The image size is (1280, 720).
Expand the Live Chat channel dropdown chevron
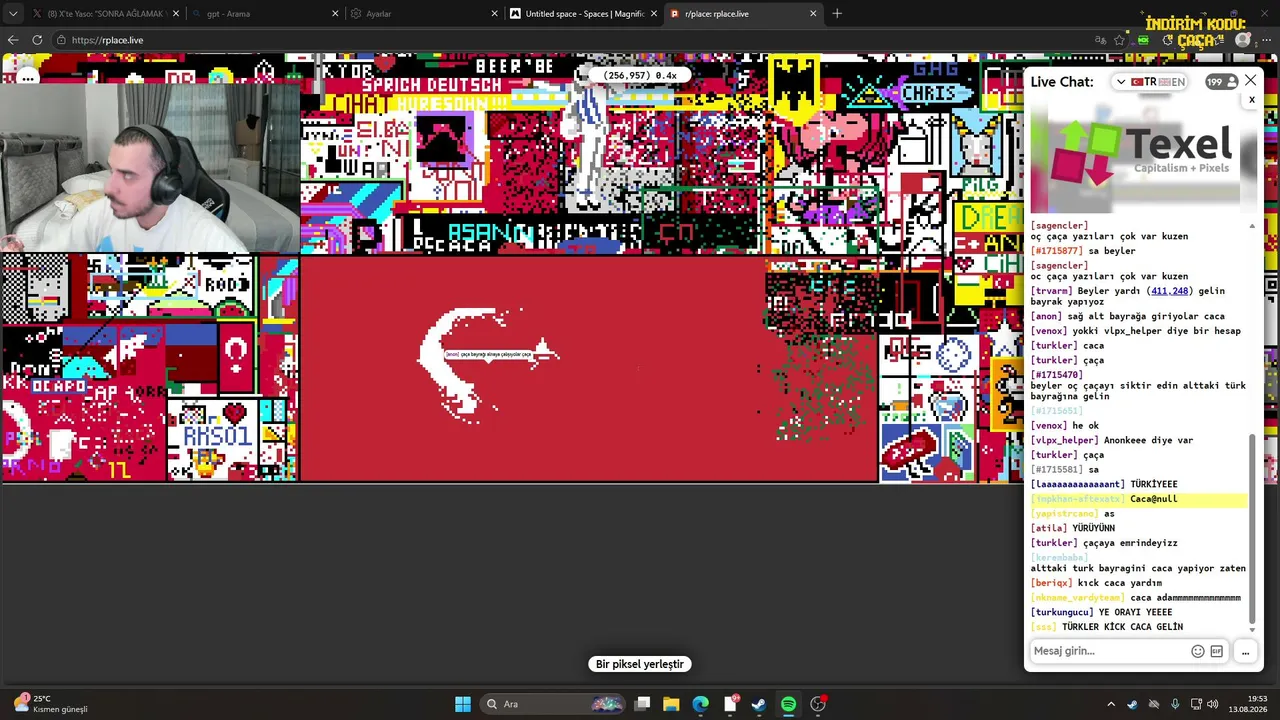pos(1121,82)
